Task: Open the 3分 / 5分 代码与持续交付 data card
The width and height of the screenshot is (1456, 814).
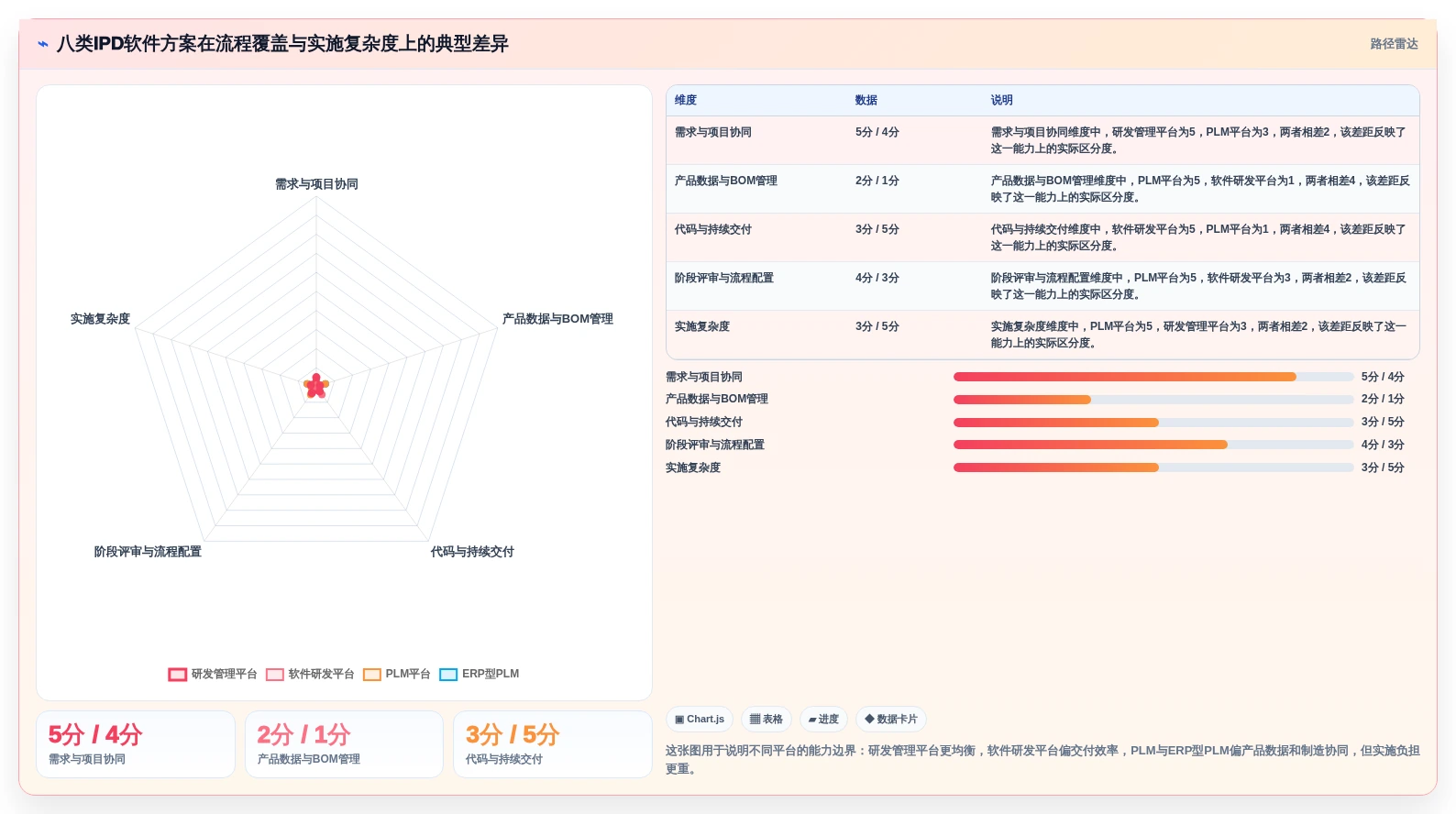Action: [553, 744]
